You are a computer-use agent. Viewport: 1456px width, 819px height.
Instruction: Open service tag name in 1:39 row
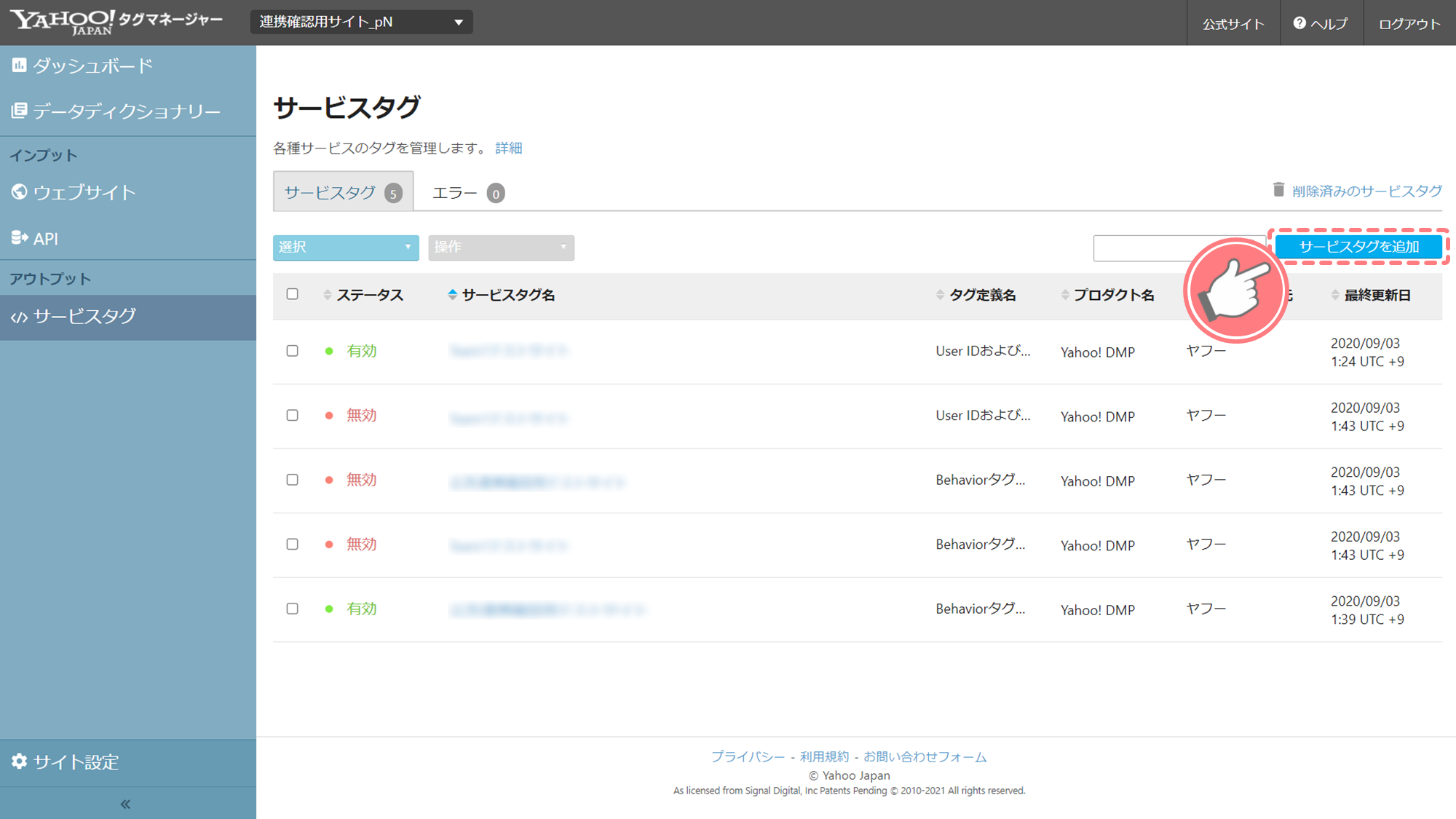click(547, 609)
